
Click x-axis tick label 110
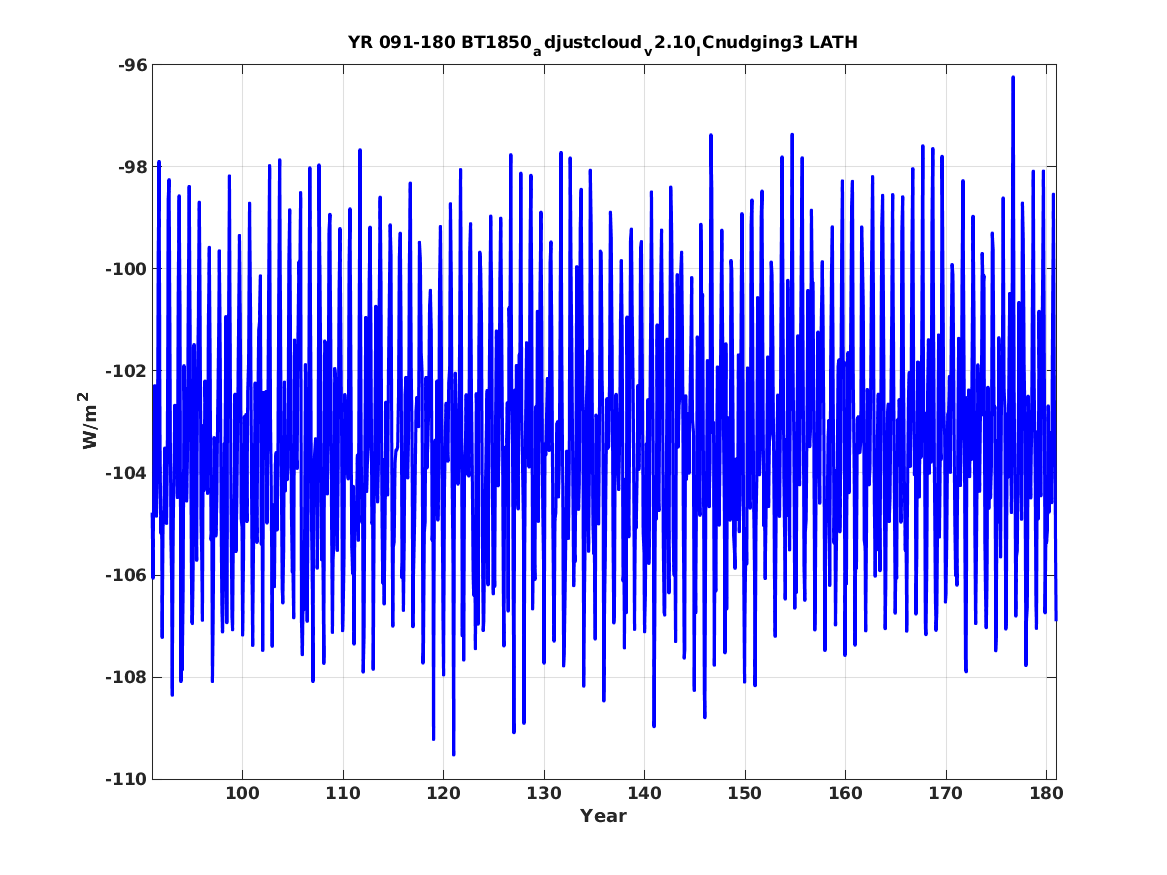[343, 793]
